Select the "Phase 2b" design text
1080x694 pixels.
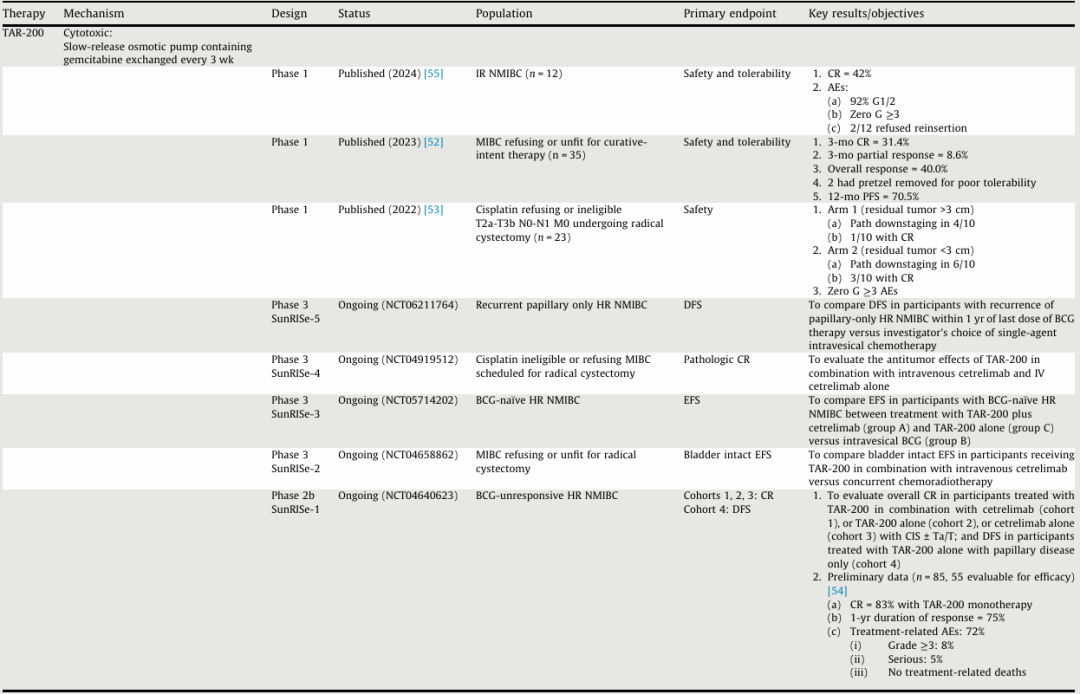(x=293, y=496)
